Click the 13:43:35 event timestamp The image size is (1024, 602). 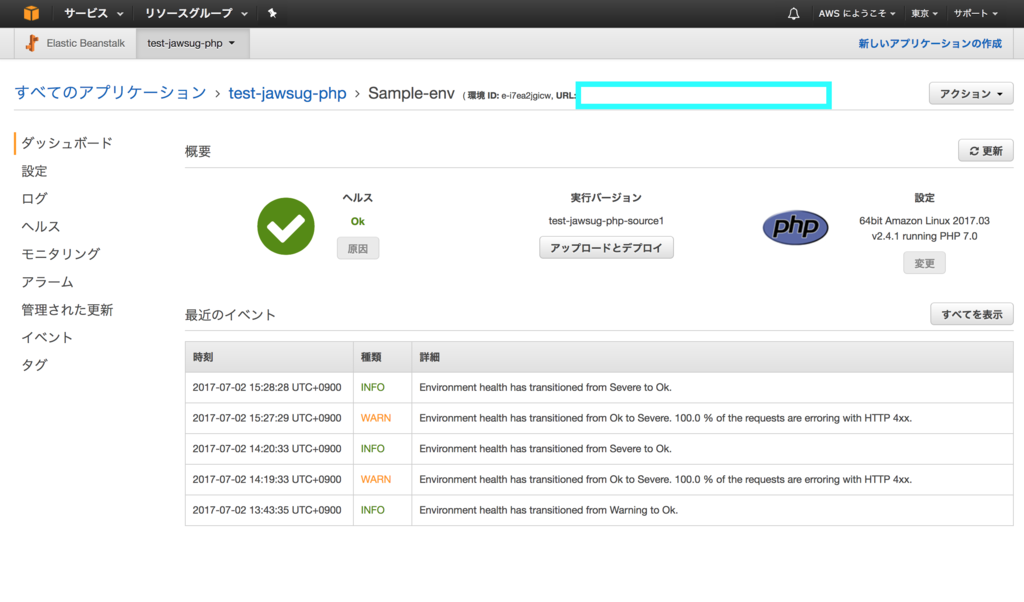(x=266, y=510)
